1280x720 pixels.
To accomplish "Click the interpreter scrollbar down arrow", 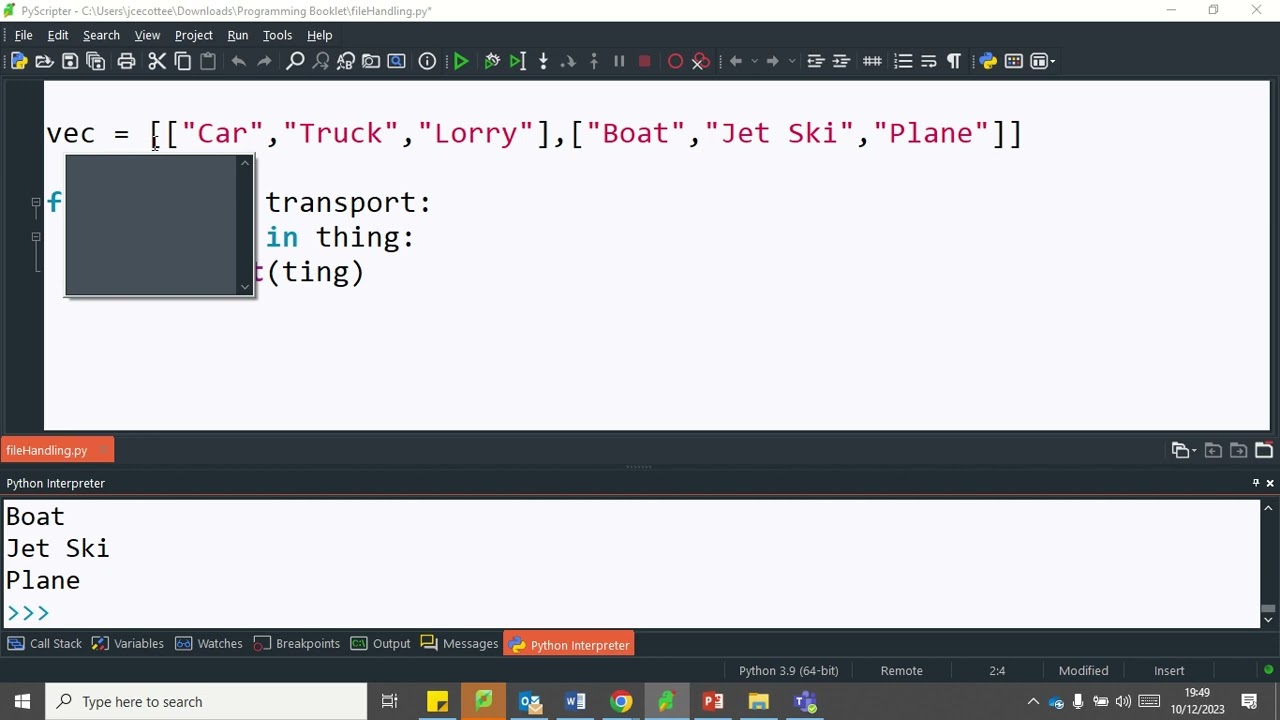I will point(1268,619).
